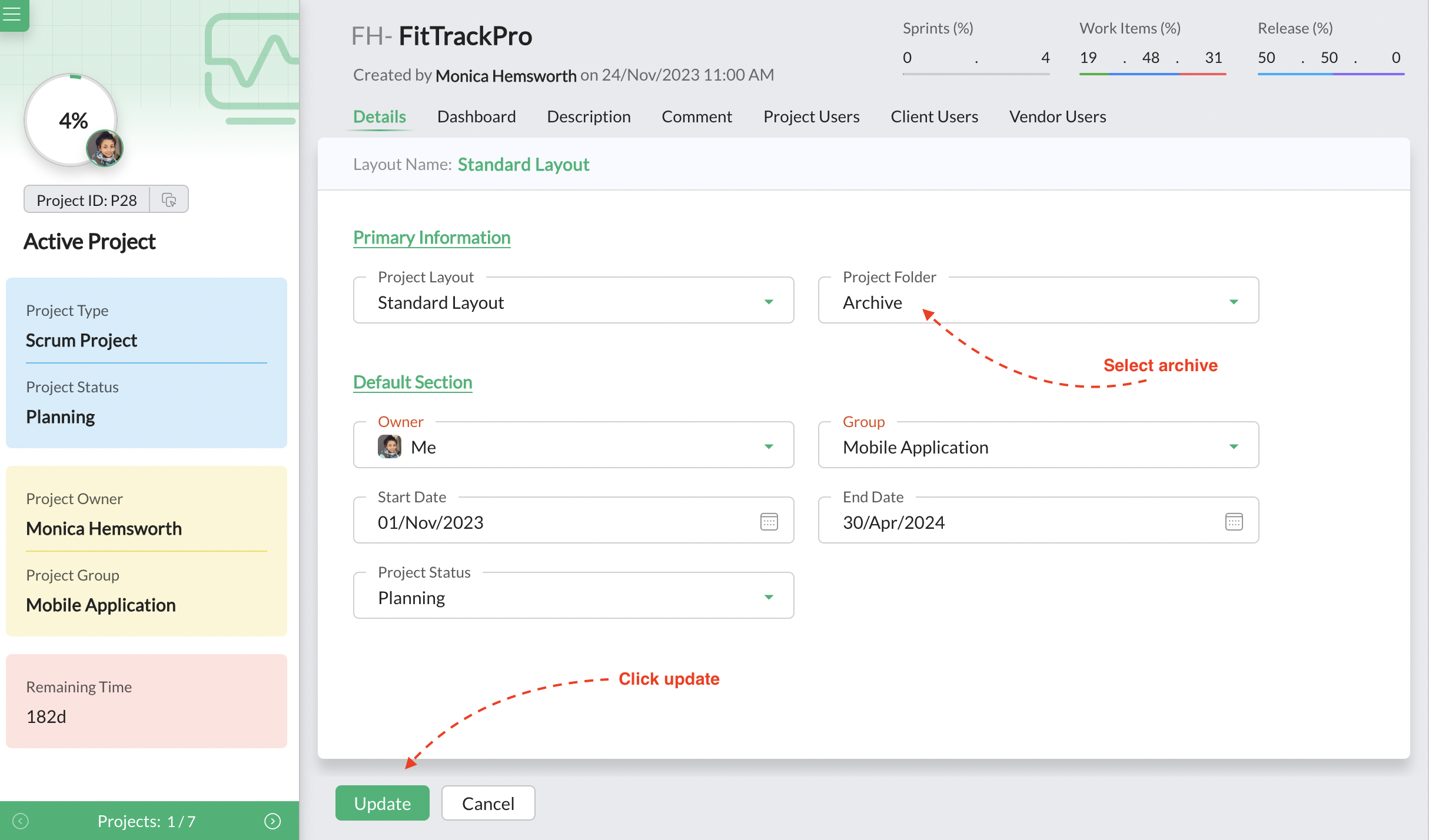Open the Mobile Application group field
1429x840 pixels.
click(1038, 445)
